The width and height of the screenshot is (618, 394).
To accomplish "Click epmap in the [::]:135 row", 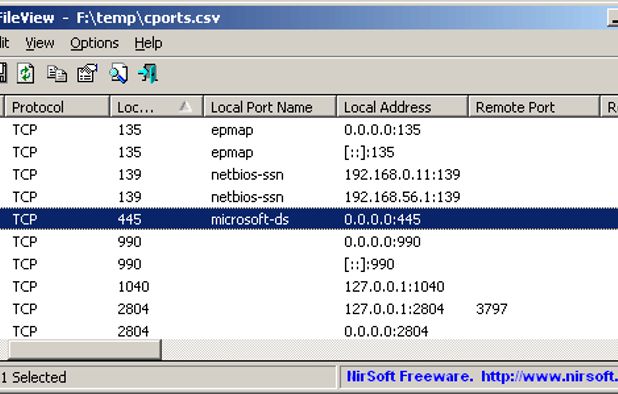I will tap(232, 152).
